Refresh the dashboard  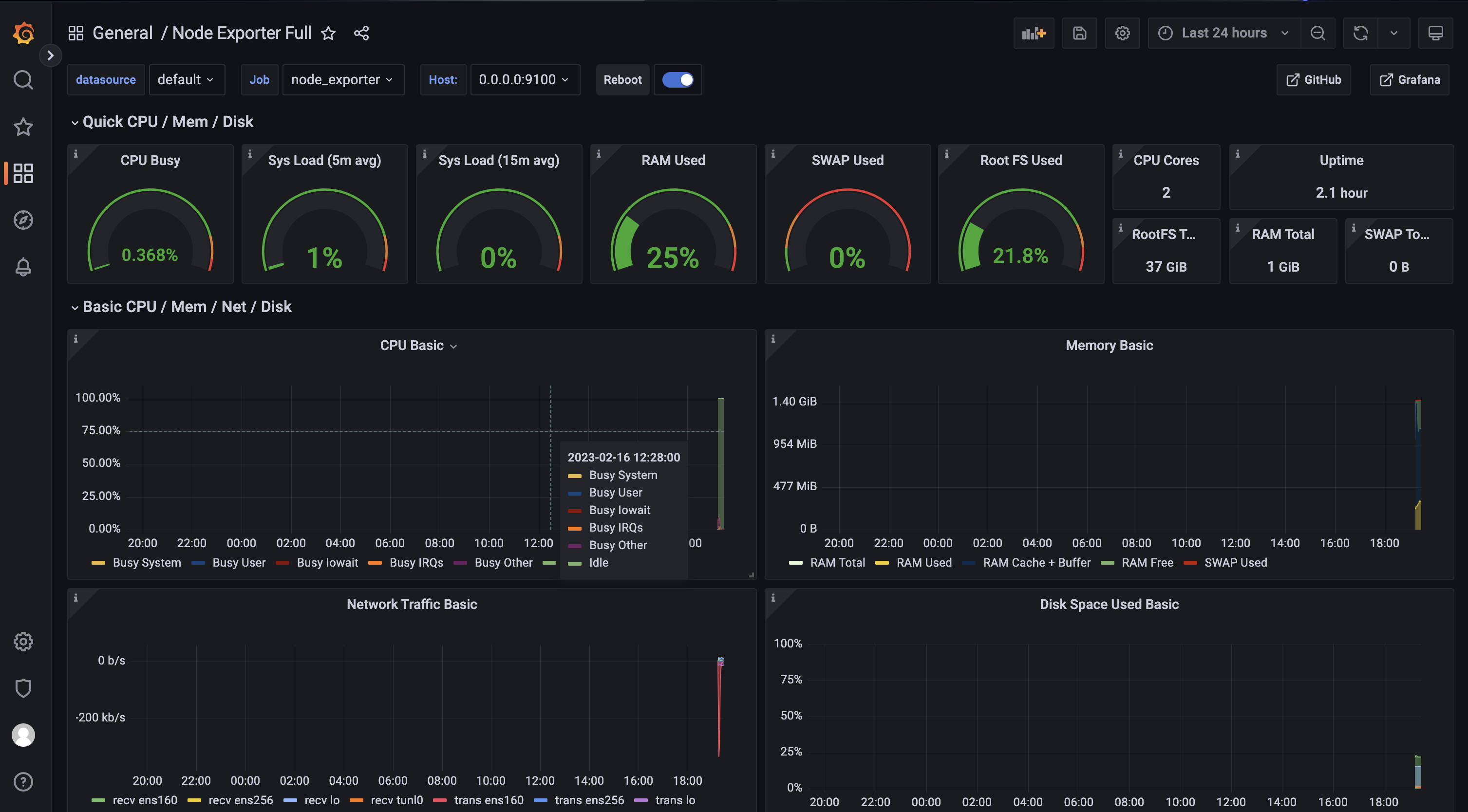(x=1361, y=33)
